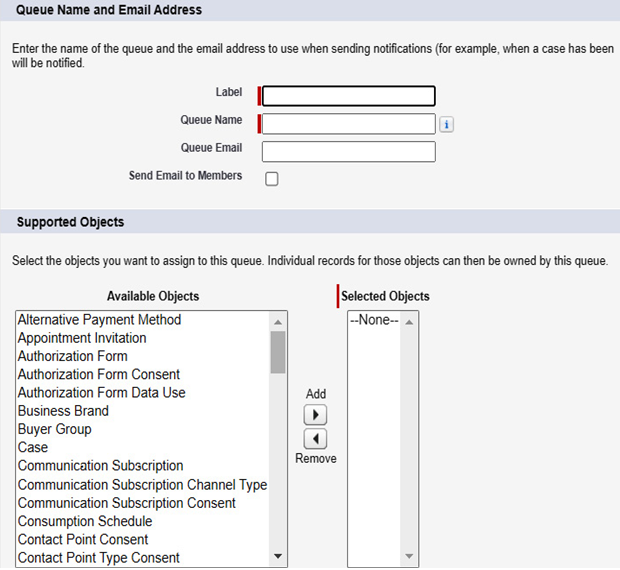This screenshot has width=620, height=570.
Task: Focus the Label input field
Action: [349, 96]
